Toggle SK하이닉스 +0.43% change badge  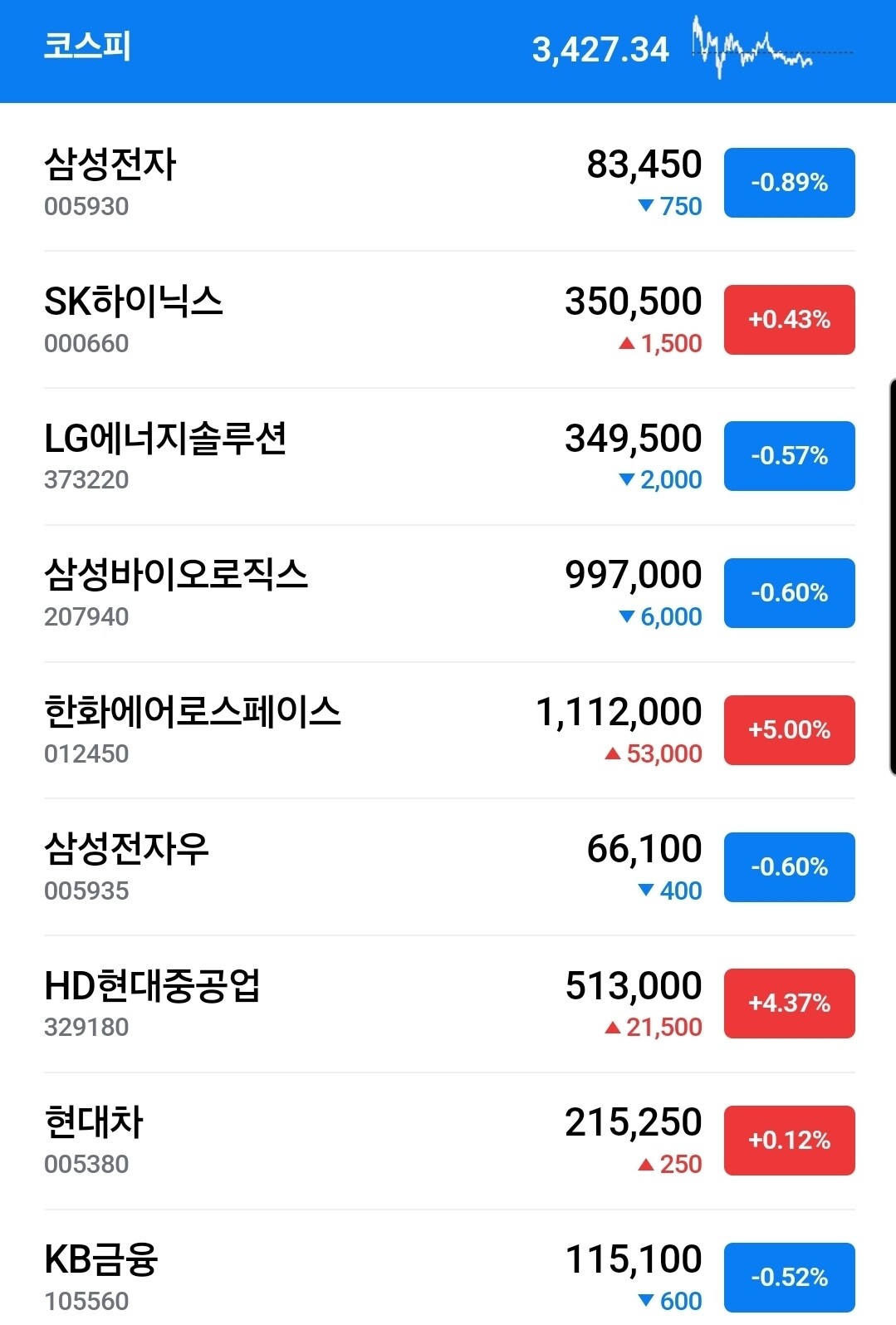pyautogui.click(x=789, y=320)
